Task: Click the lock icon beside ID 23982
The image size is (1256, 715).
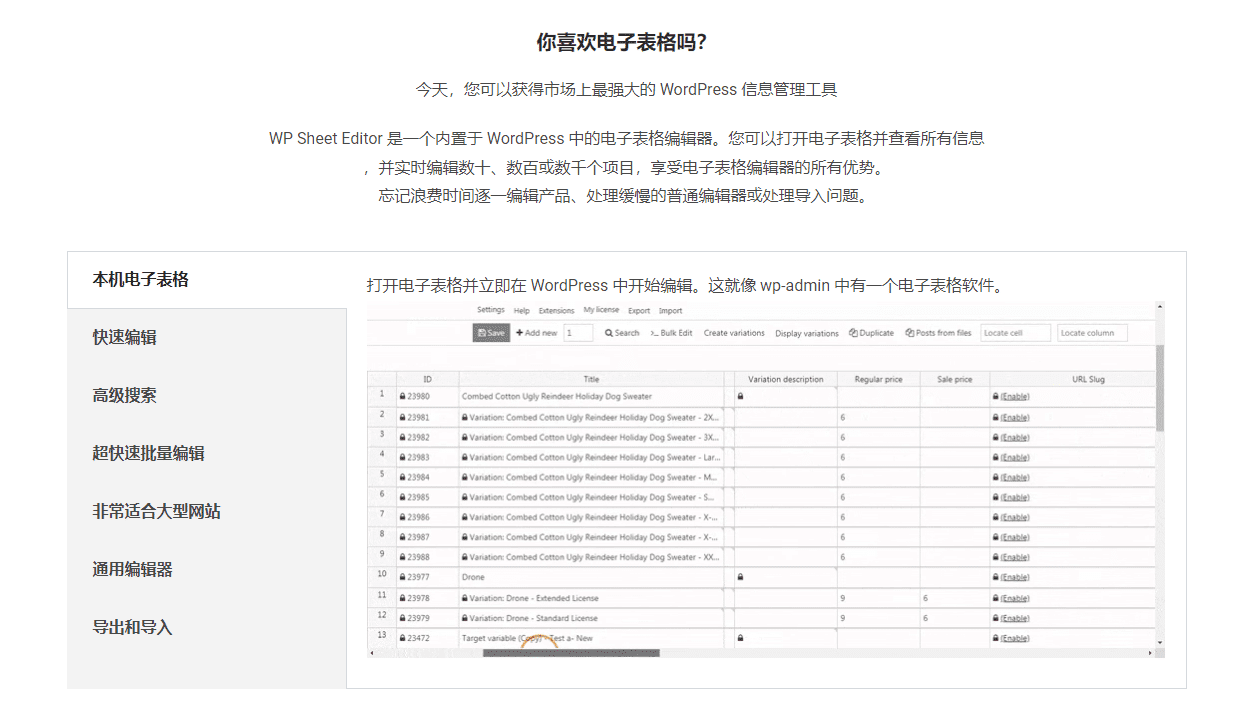Action: (402, 437)
